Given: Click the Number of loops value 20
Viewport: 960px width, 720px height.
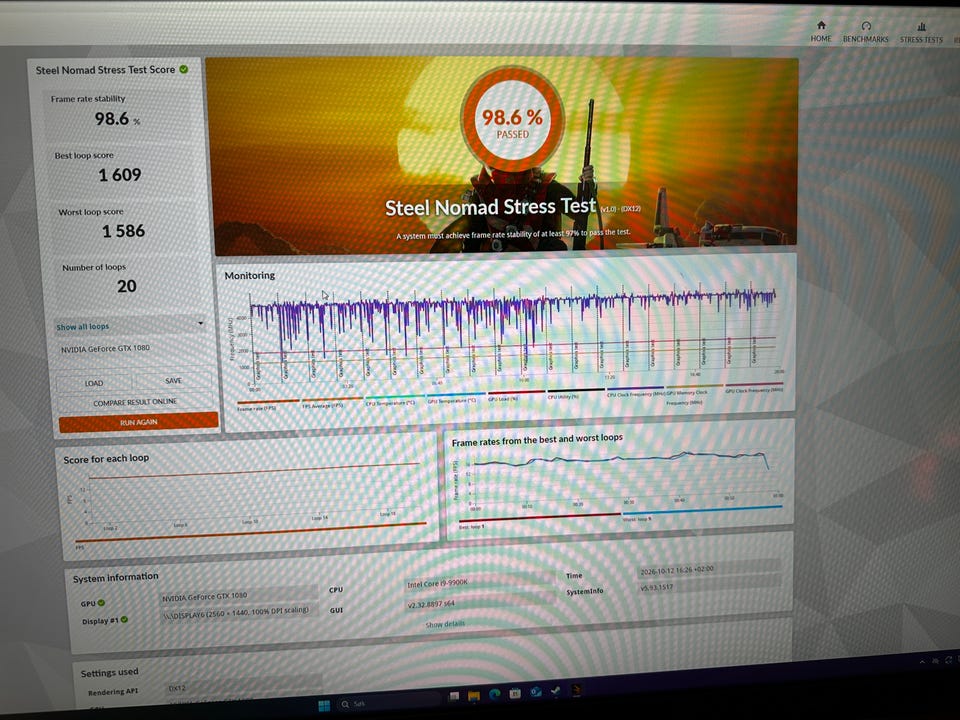Looking at the screenshot, I should 127,286.
